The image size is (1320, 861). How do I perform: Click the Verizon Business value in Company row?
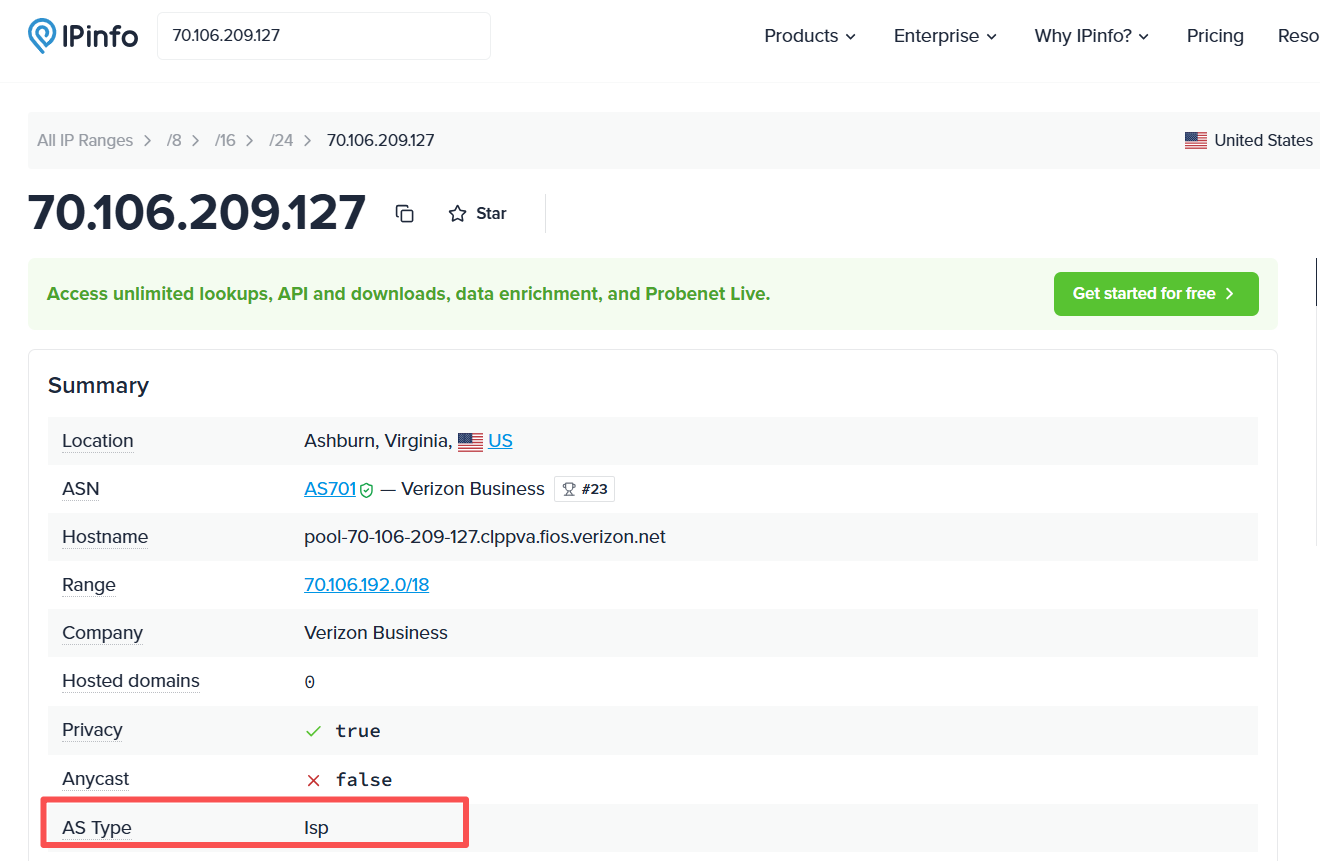[x=376, y=633]
